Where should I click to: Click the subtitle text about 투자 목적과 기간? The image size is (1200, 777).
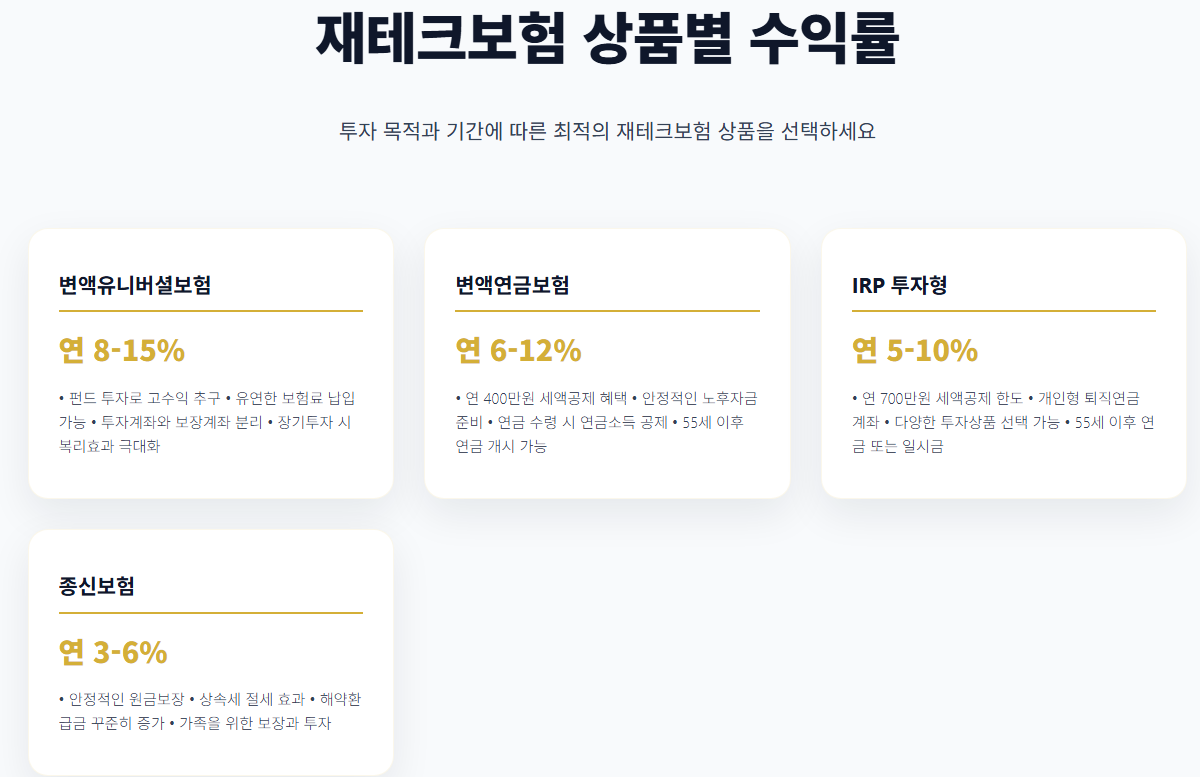coord(607,131)
